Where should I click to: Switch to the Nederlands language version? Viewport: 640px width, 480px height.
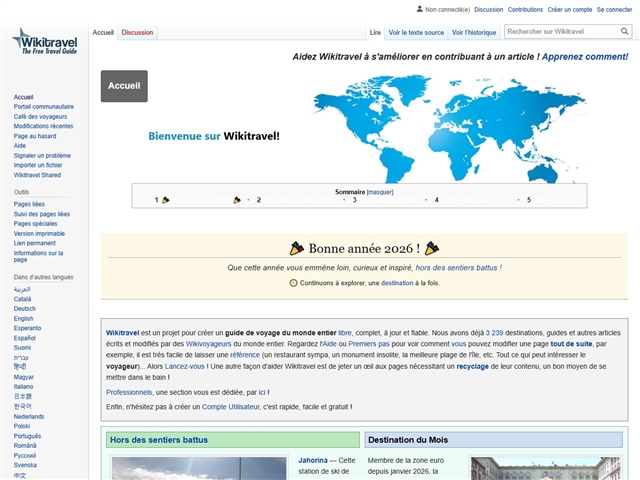click(x=29, y=417)
